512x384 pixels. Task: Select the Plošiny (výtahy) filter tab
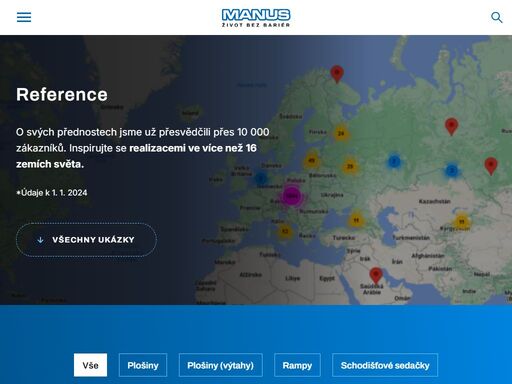(x=220, y=365)
